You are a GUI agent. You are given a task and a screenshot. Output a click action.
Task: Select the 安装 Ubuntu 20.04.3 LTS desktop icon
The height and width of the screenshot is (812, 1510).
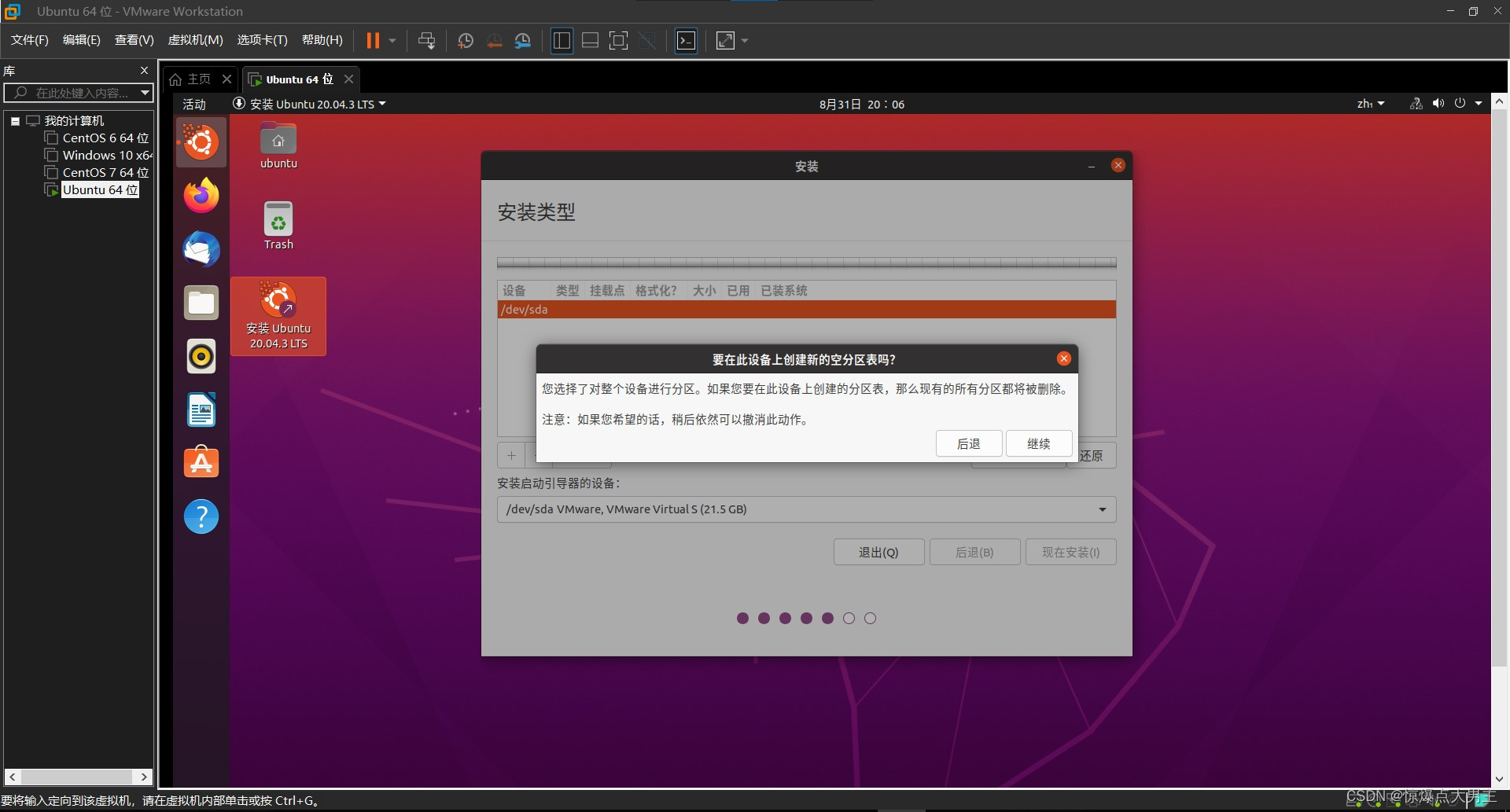pos(278,316)
